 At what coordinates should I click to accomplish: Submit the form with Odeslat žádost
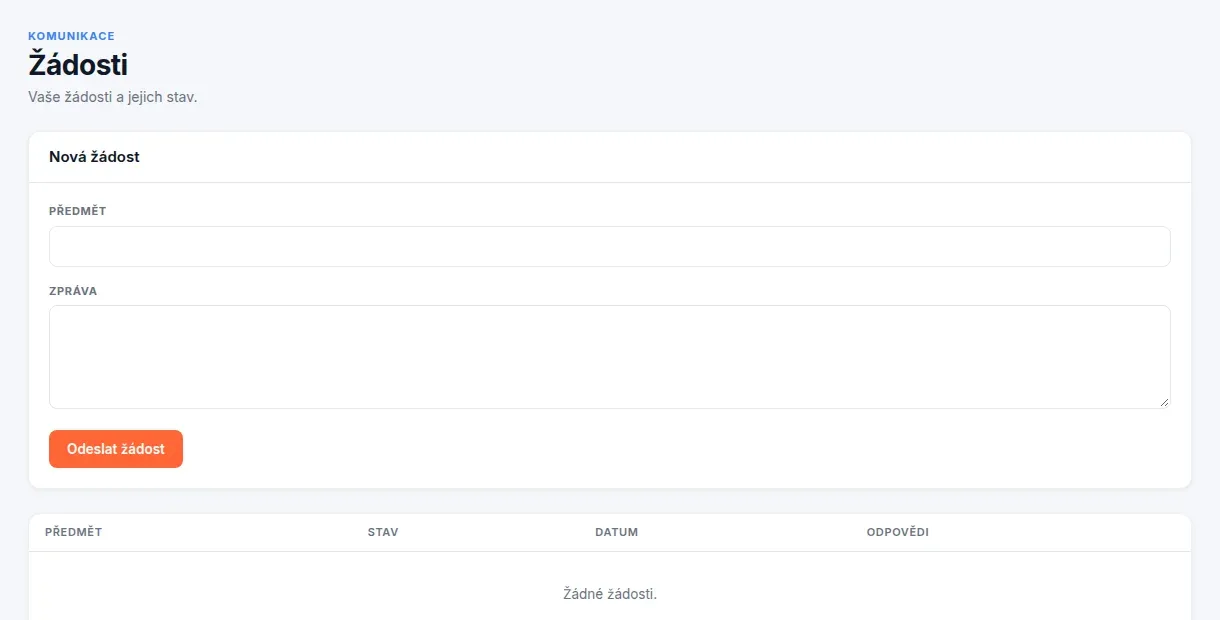click(116, 449)
